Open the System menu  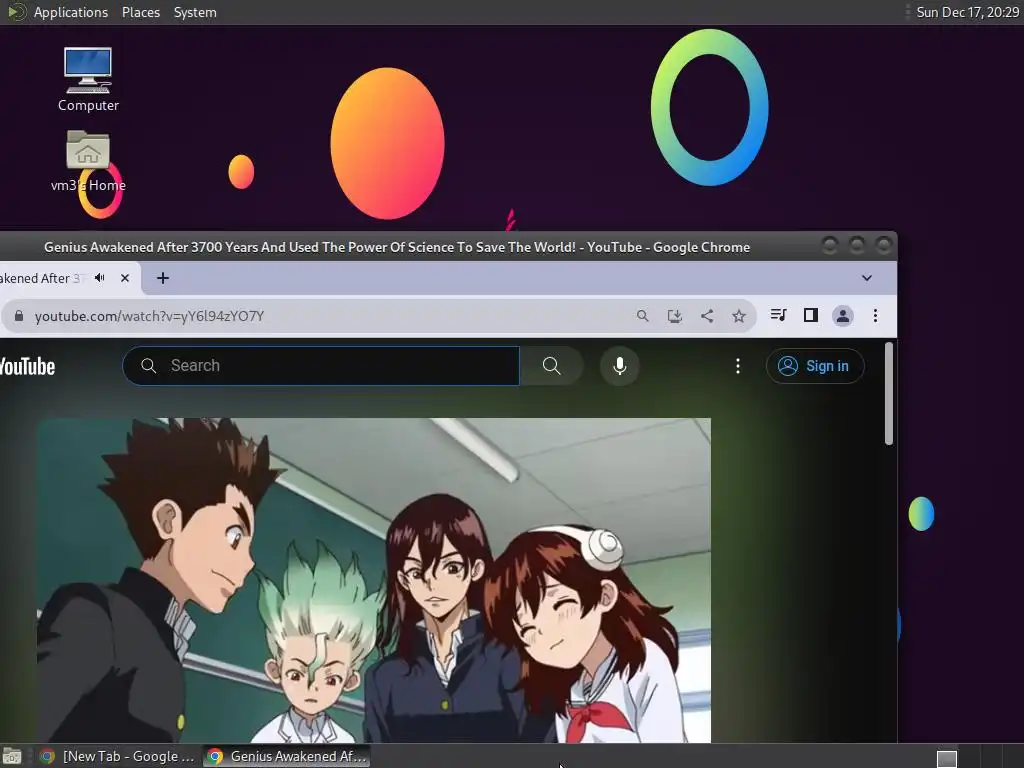point(195,12)
